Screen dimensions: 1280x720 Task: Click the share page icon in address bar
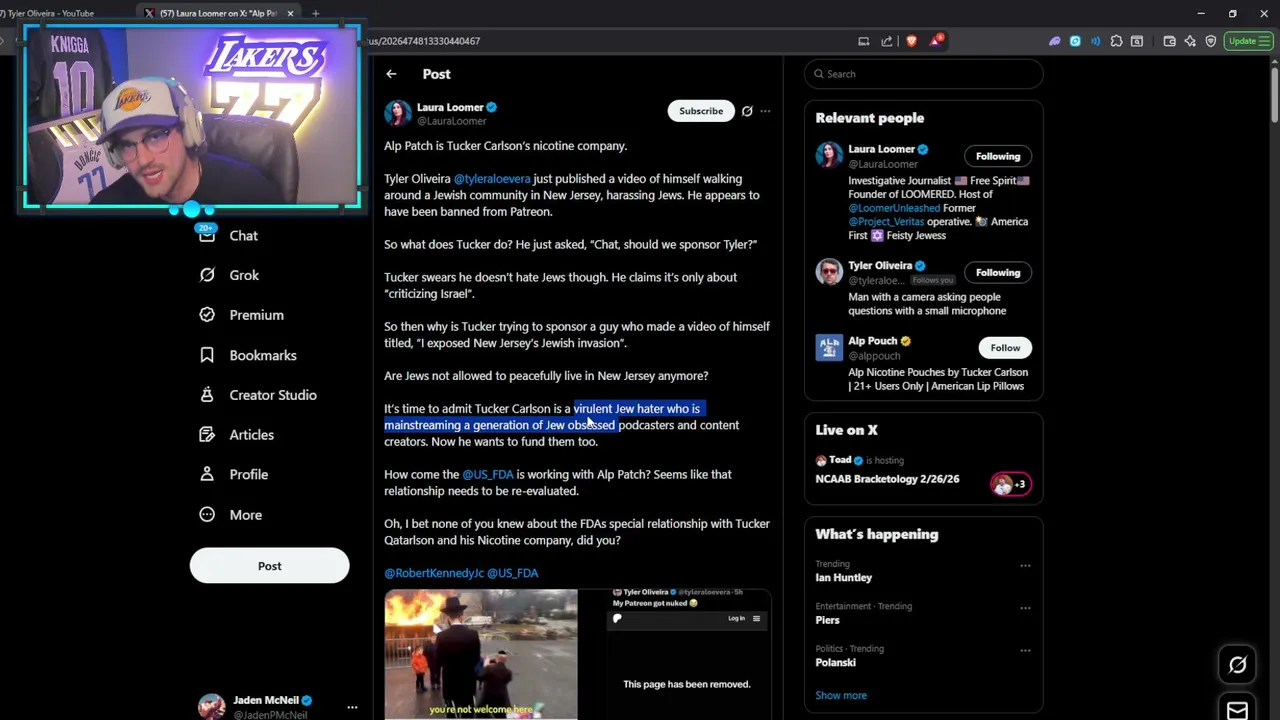(887, 41)
